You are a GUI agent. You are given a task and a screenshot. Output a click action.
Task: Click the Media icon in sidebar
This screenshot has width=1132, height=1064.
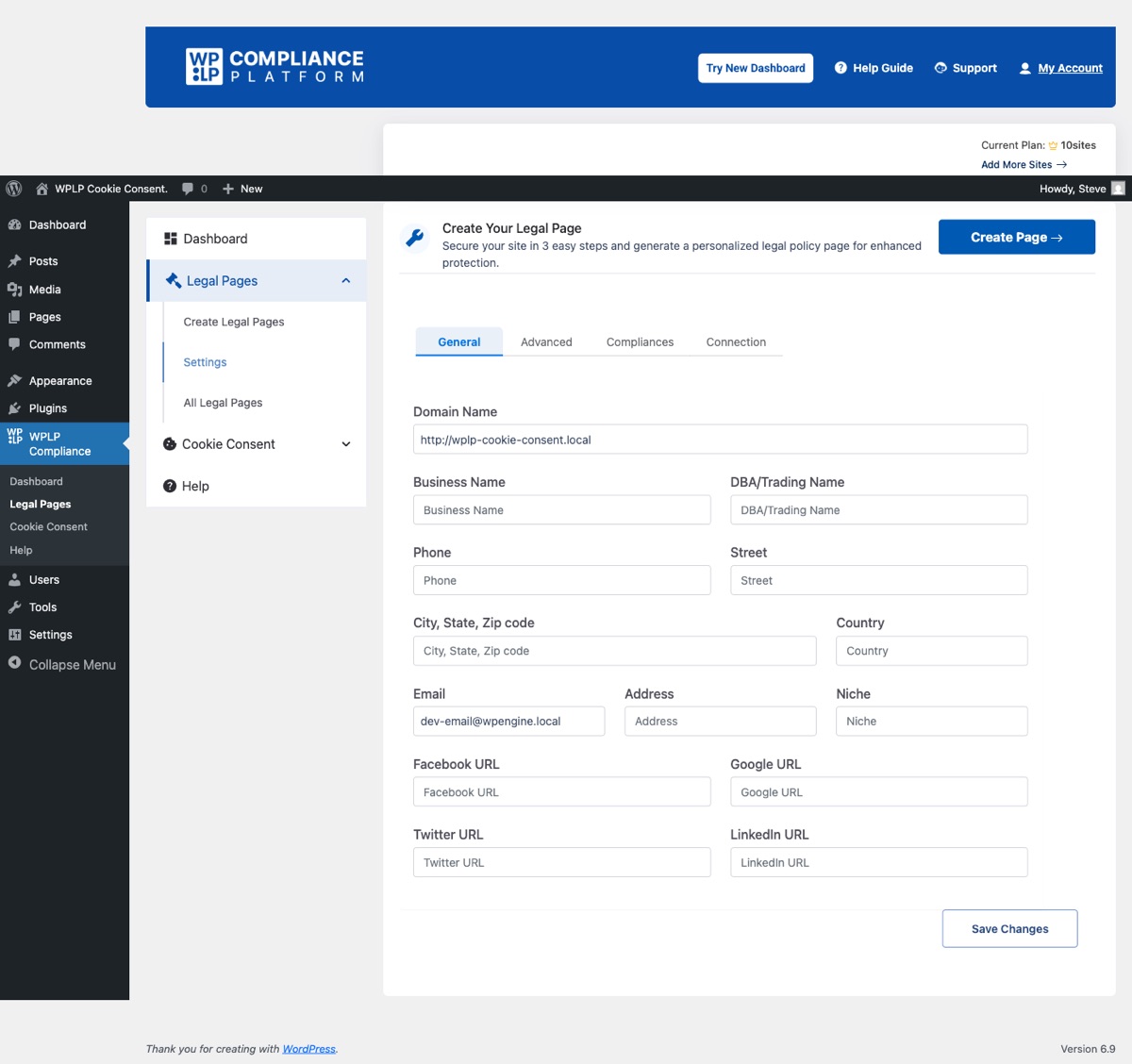click(x=14, y=290)
